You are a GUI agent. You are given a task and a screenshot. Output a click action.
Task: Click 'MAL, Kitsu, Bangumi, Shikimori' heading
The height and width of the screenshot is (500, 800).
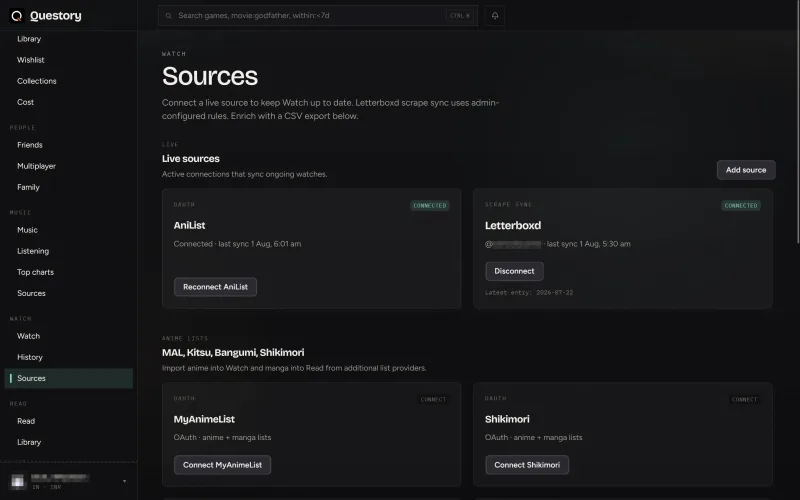click(x=233, y=353)
